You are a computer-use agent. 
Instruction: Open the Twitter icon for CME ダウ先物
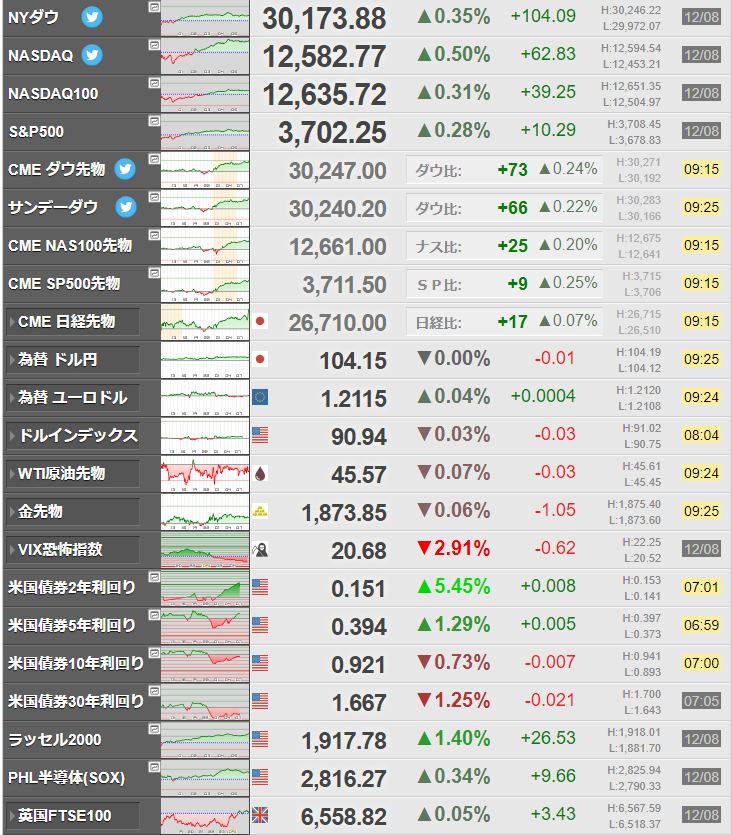125,169
